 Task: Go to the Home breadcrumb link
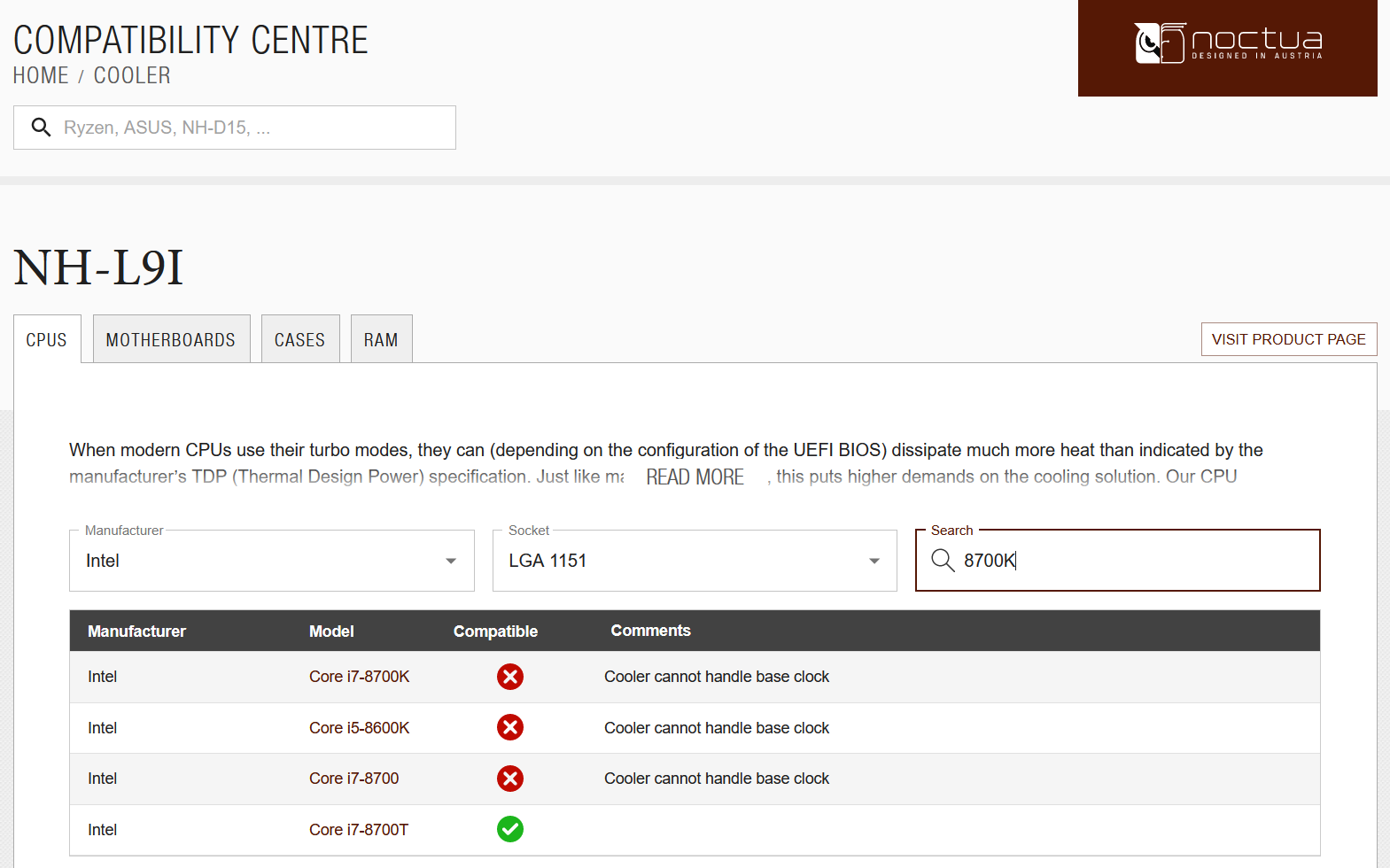(41, 76)
